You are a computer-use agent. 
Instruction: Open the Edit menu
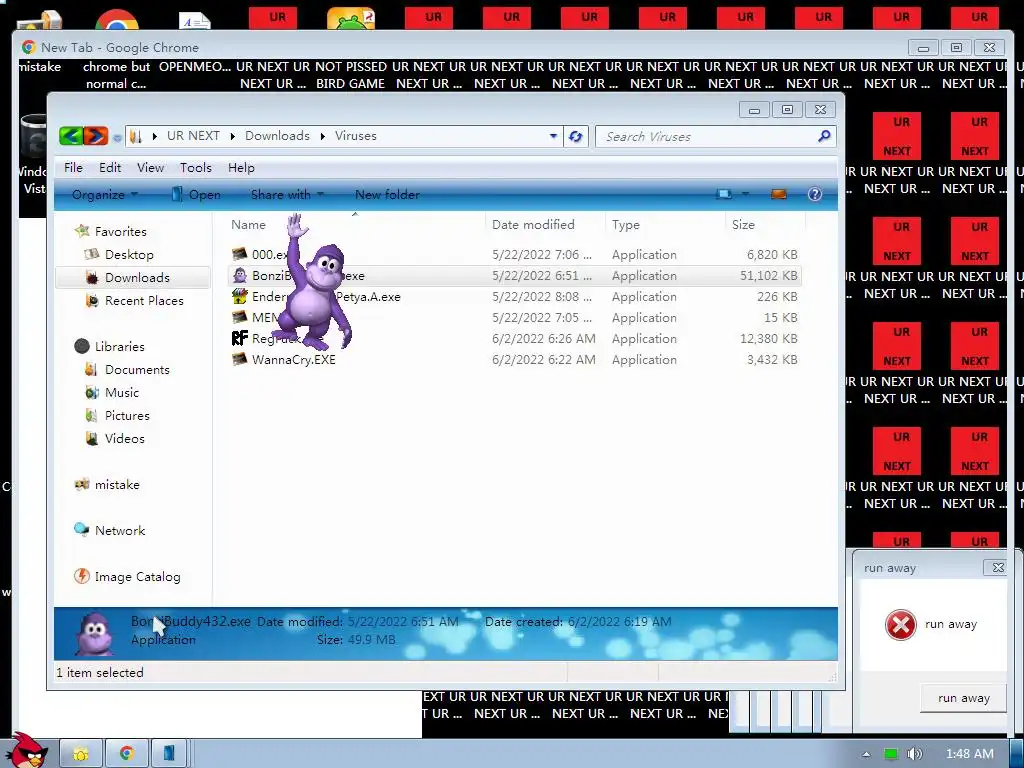pos(110,168)
